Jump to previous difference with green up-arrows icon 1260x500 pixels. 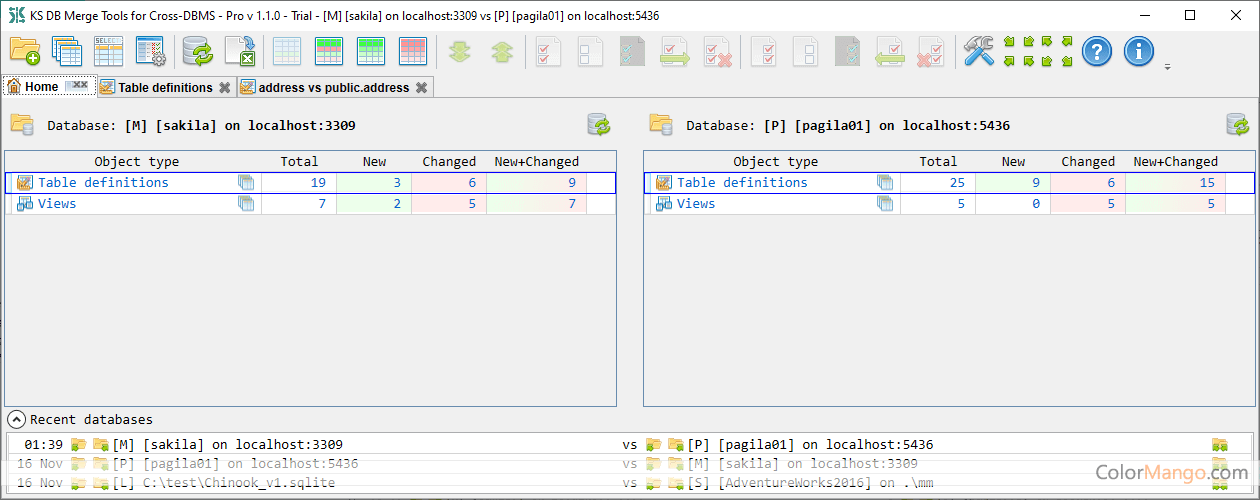pyautogui.click(x=502, y=52)
